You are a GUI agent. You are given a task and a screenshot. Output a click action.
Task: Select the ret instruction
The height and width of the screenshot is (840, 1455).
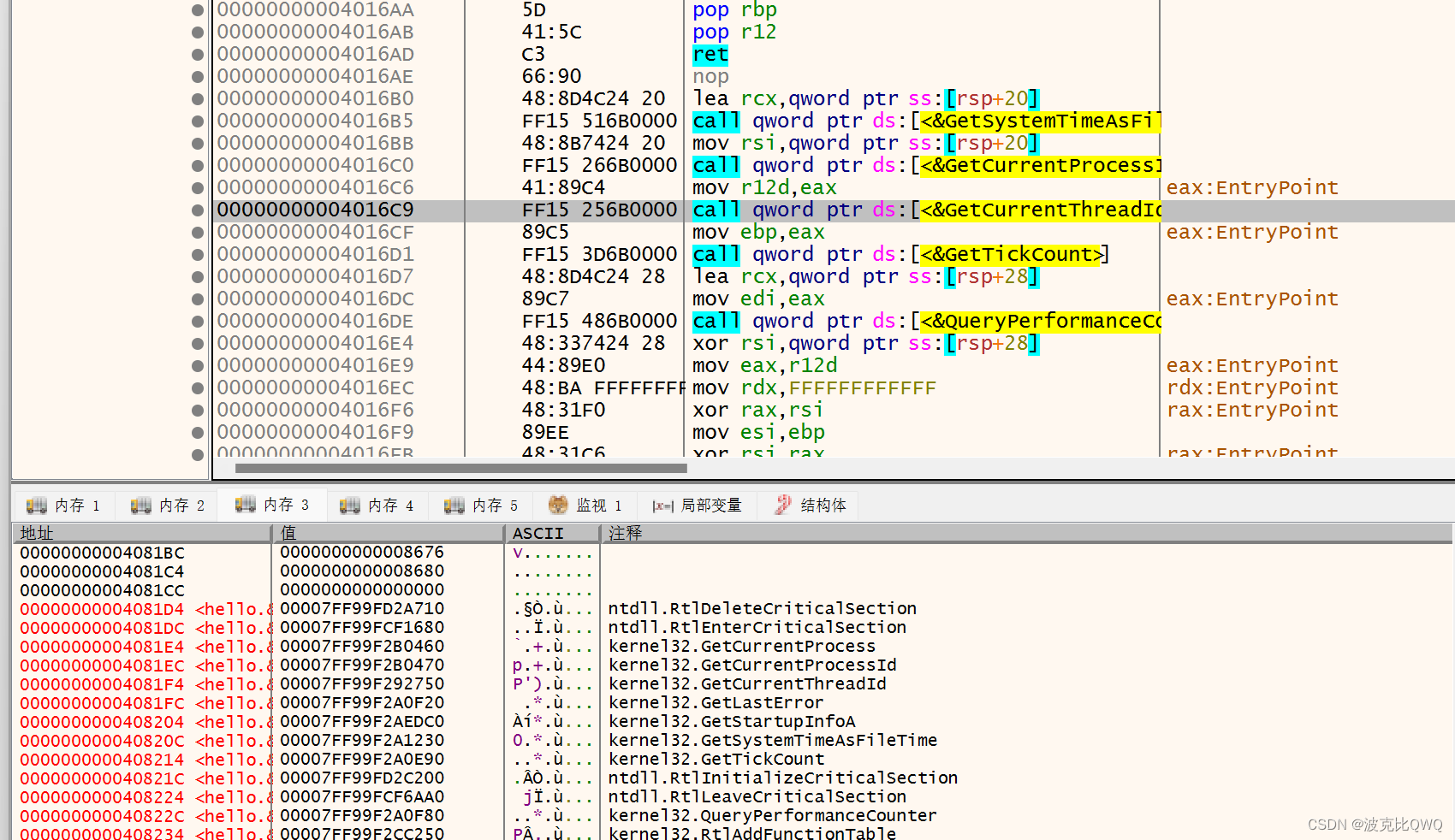710,55
